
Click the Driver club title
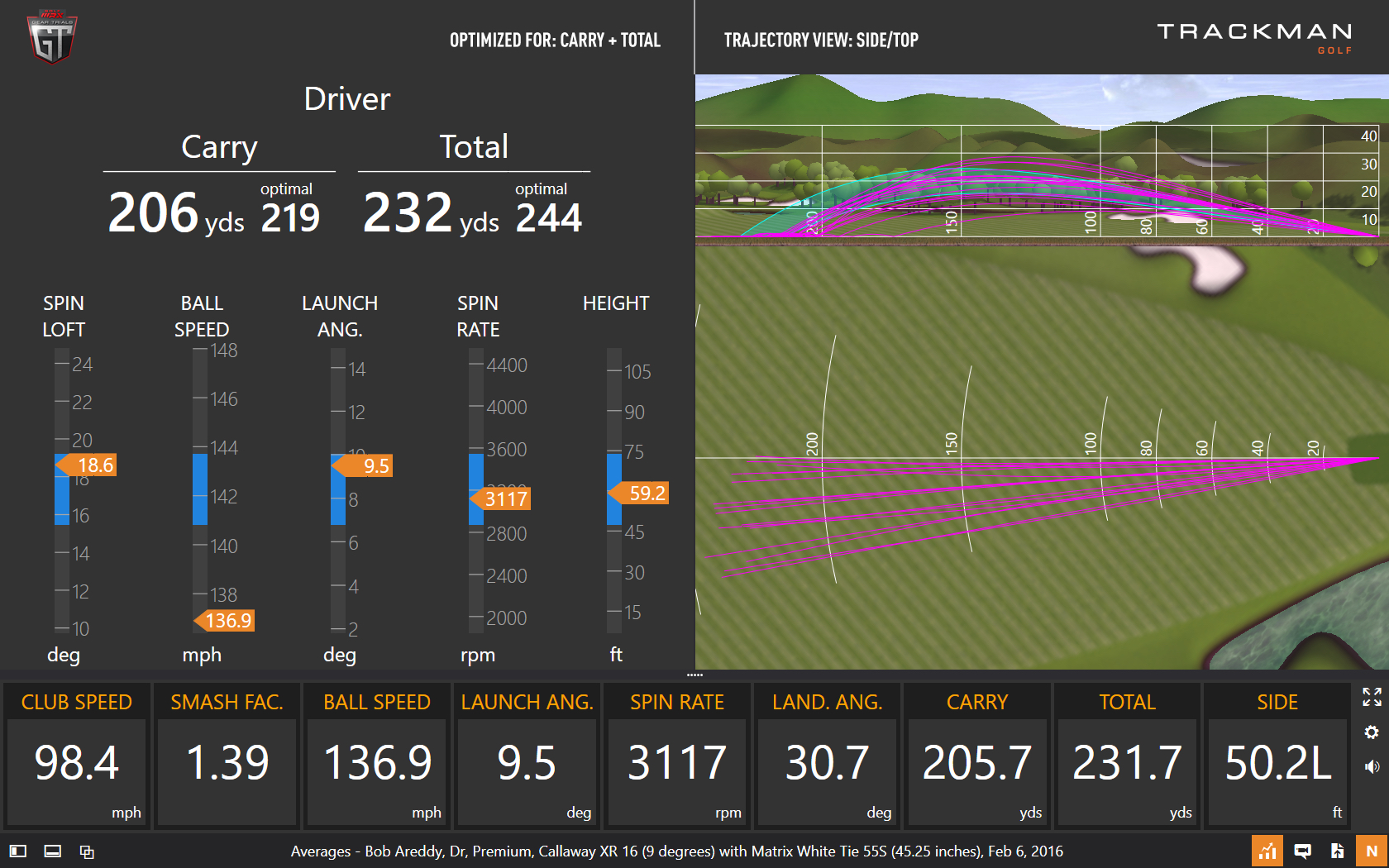tap(347, 99)
